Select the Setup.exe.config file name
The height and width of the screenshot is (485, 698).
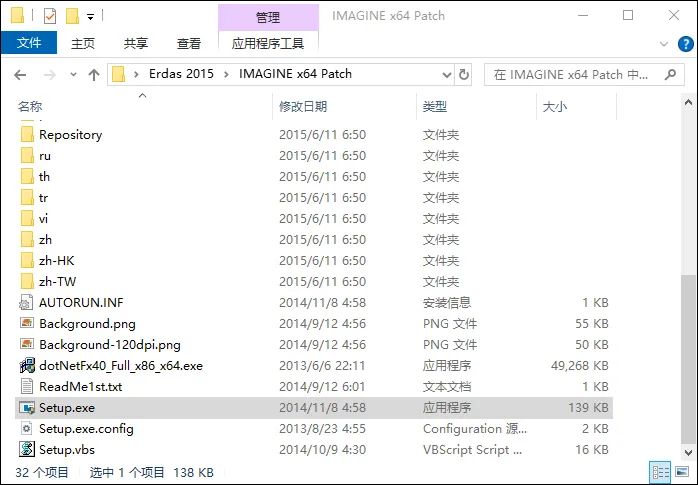pos(86,429)
